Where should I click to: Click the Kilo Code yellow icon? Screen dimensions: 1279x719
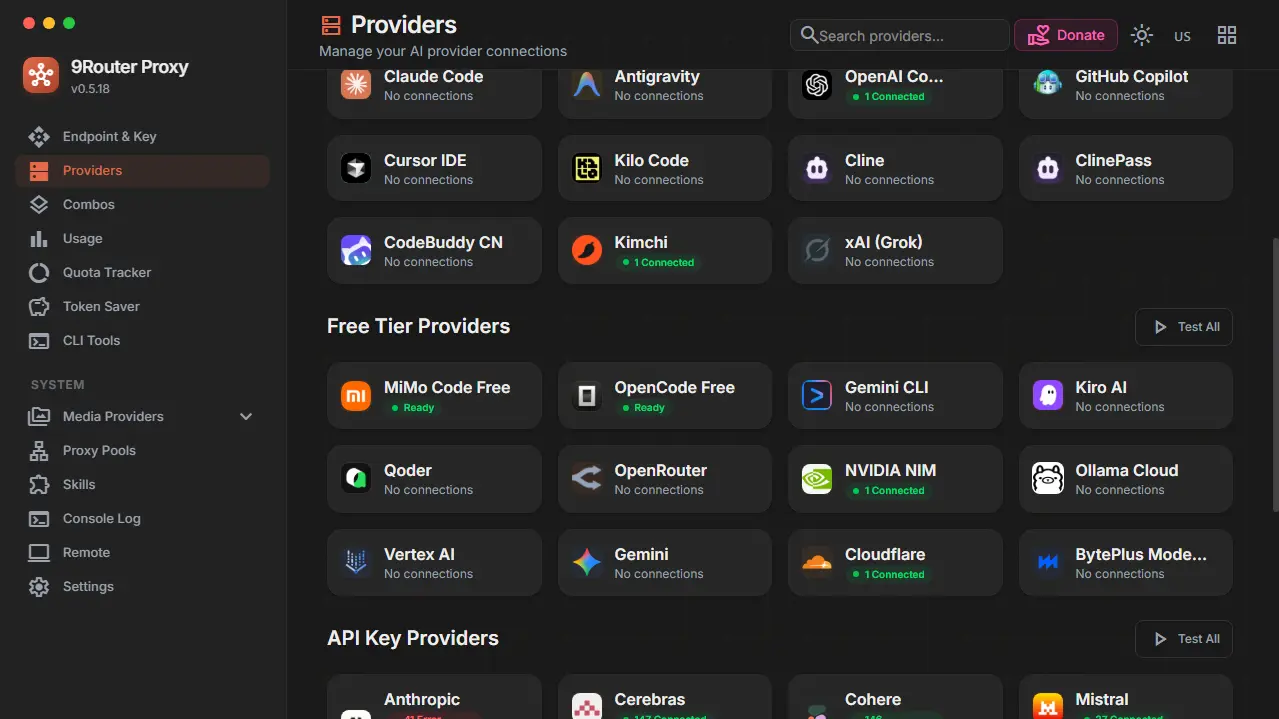586,168
